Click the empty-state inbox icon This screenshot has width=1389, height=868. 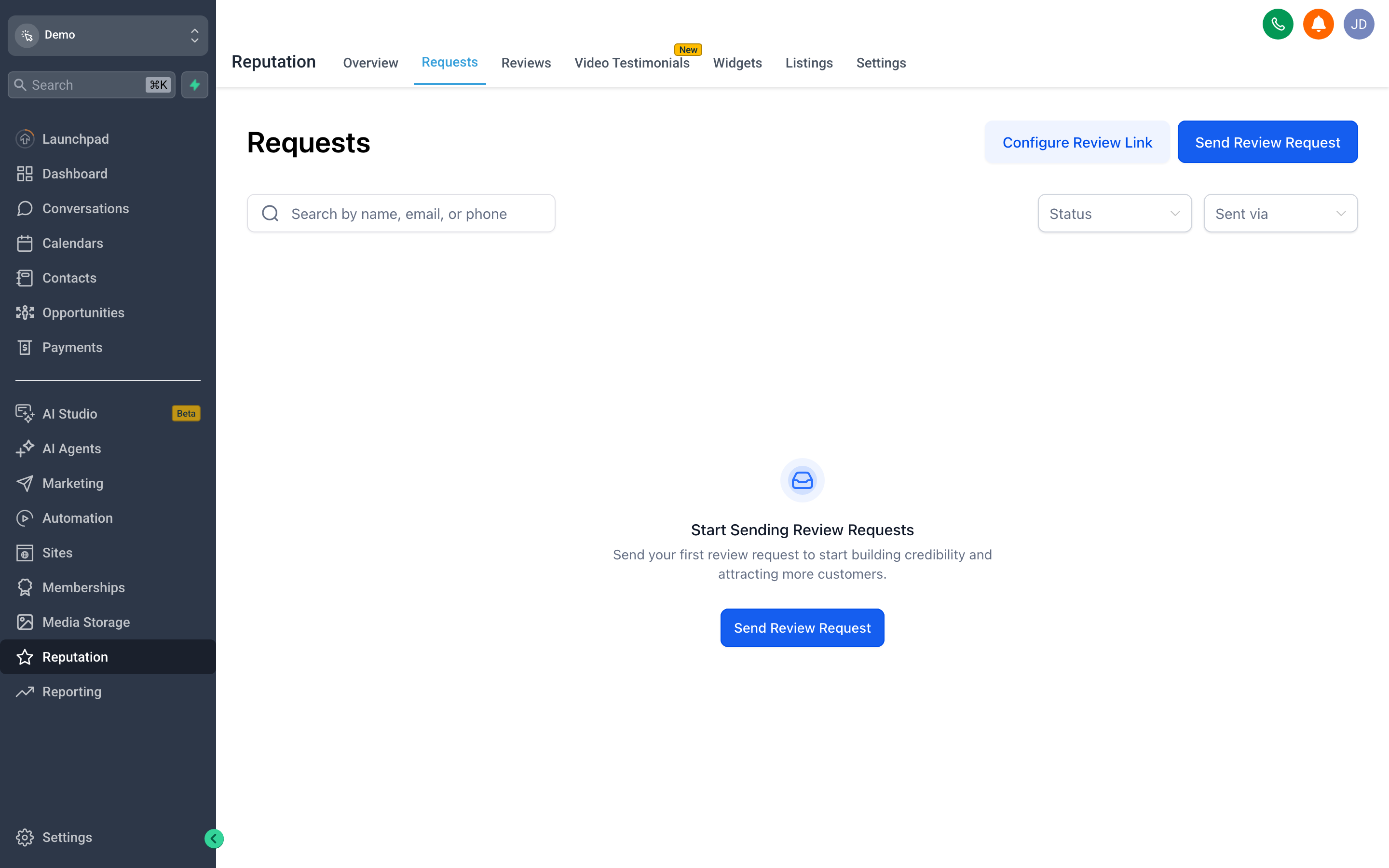tap(802, 480)
